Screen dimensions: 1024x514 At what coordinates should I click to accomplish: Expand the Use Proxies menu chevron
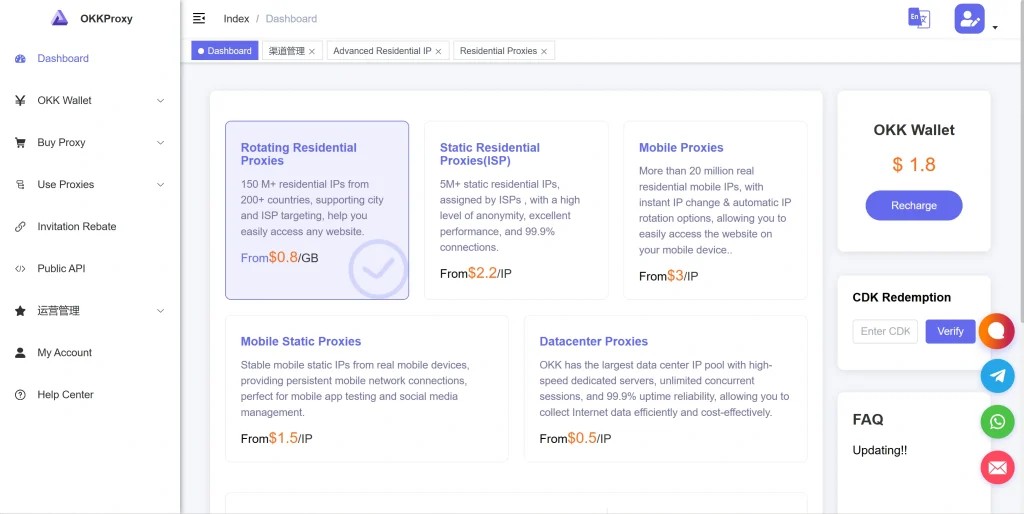161,185
